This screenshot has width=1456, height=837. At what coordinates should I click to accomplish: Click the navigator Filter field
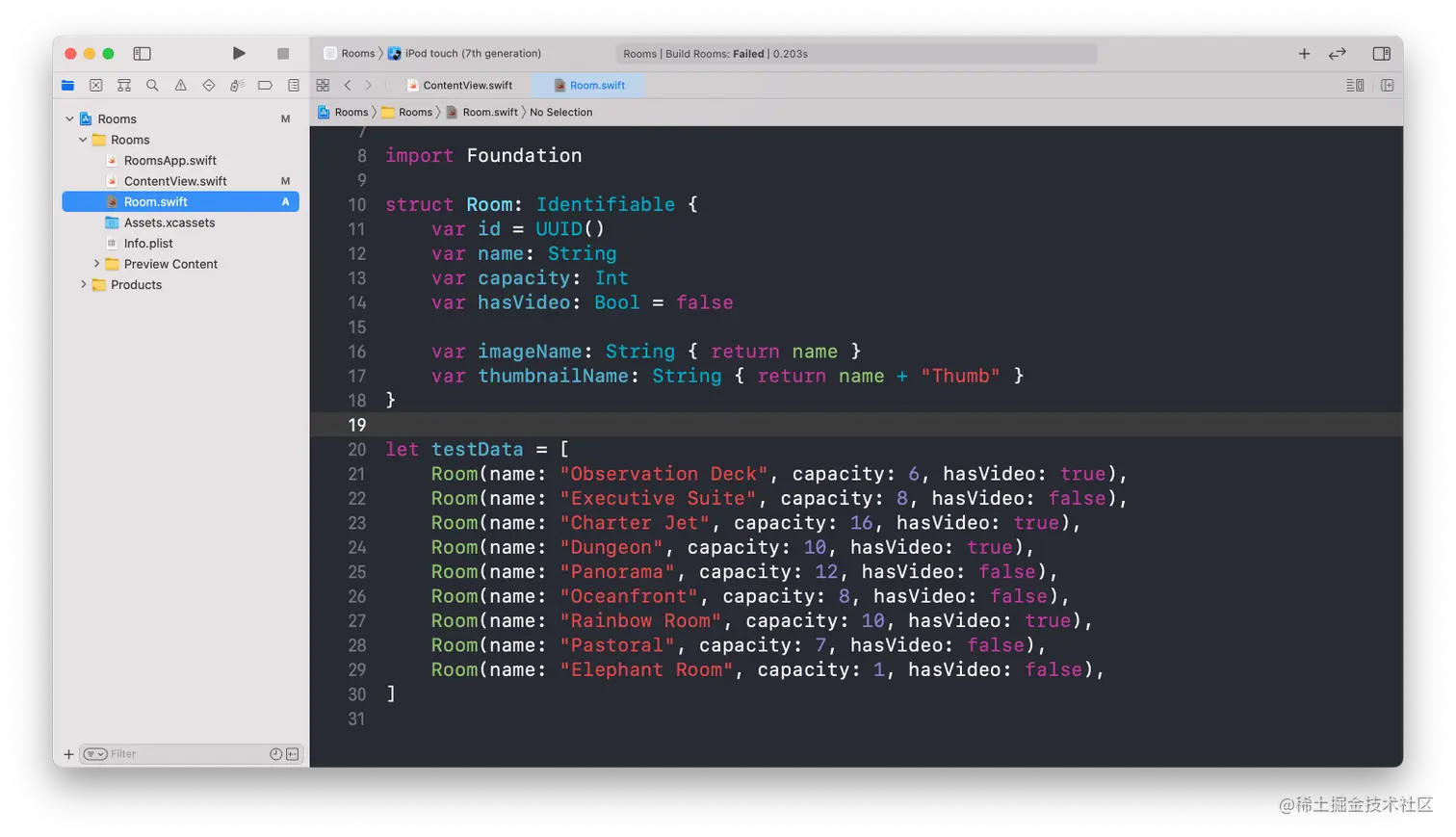point(188,754)
